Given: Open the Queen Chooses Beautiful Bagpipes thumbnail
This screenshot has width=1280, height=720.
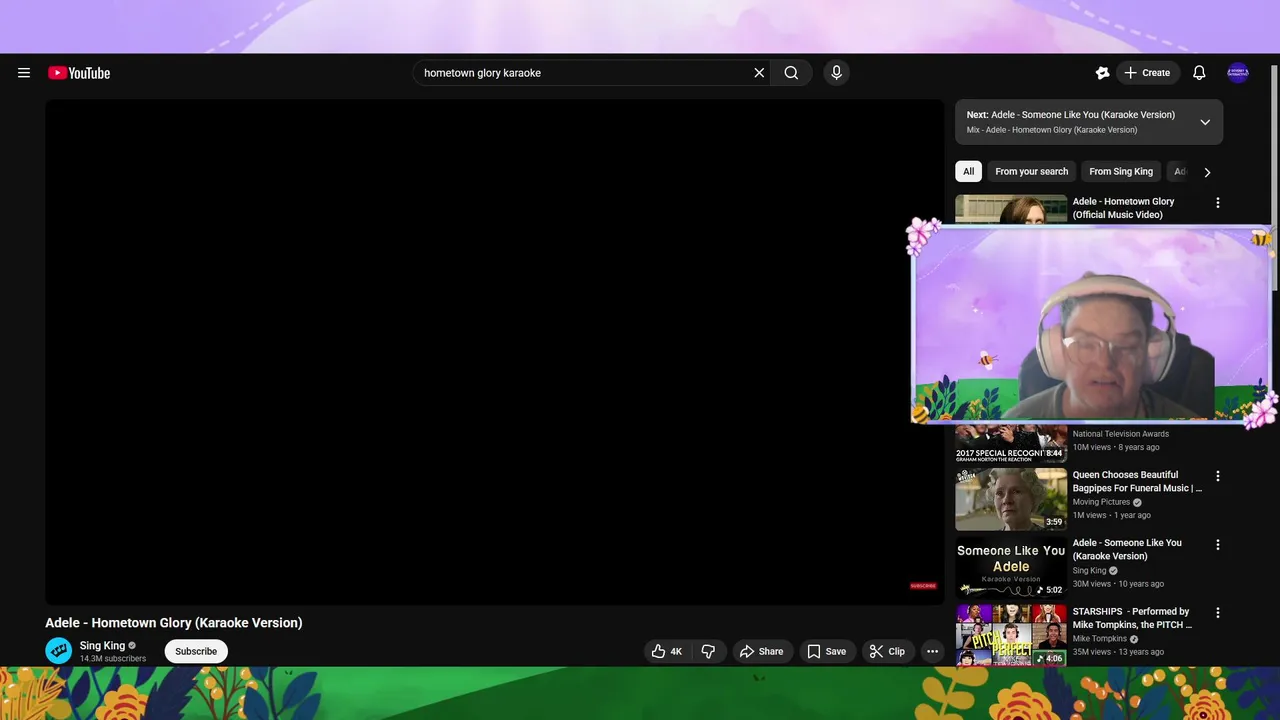Looking at the screenshot, I should point(1011,499).
